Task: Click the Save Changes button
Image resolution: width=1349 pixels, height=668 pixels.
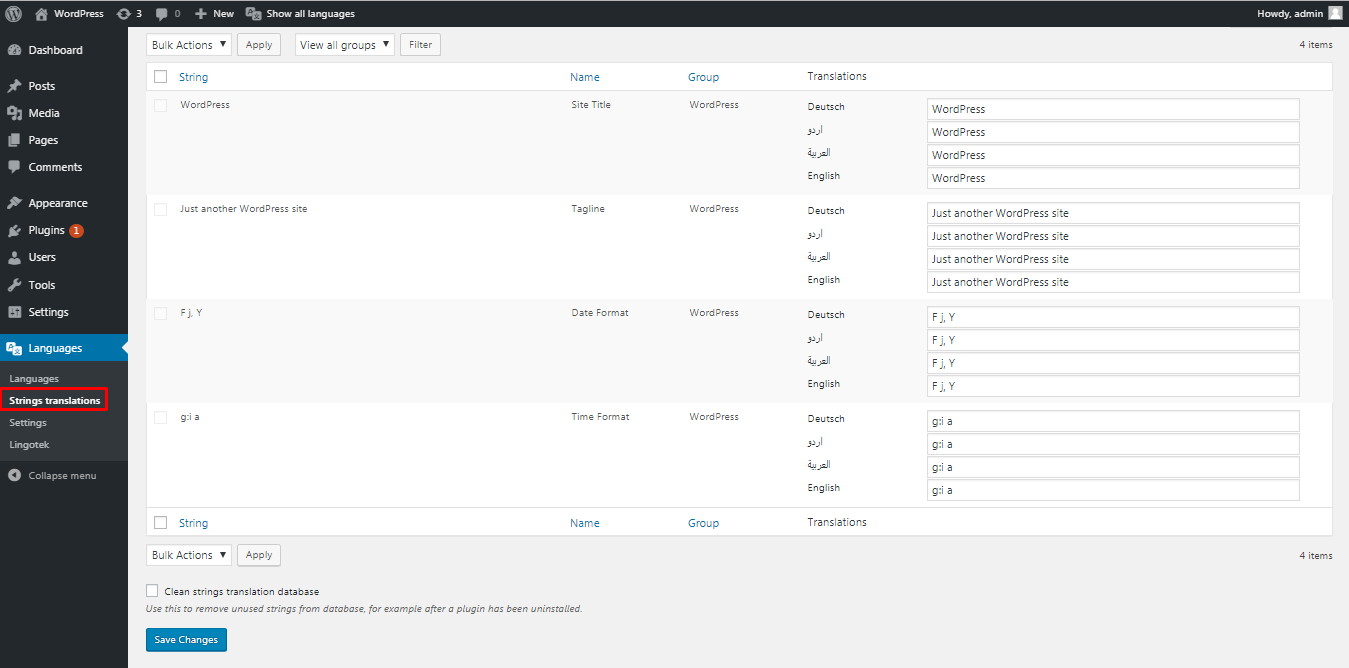Action: 186,640
